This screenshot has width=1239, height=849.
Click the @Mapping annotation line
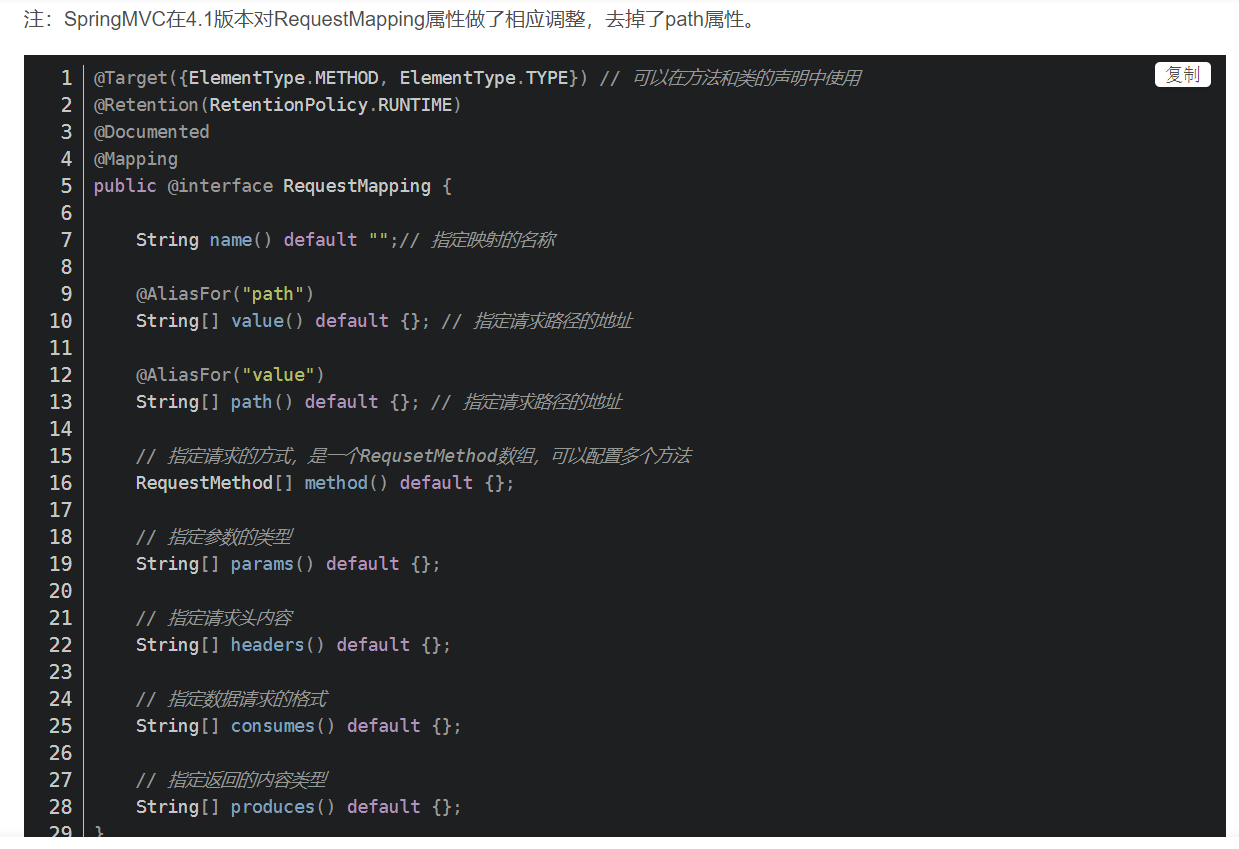click(x=136, y=159)
